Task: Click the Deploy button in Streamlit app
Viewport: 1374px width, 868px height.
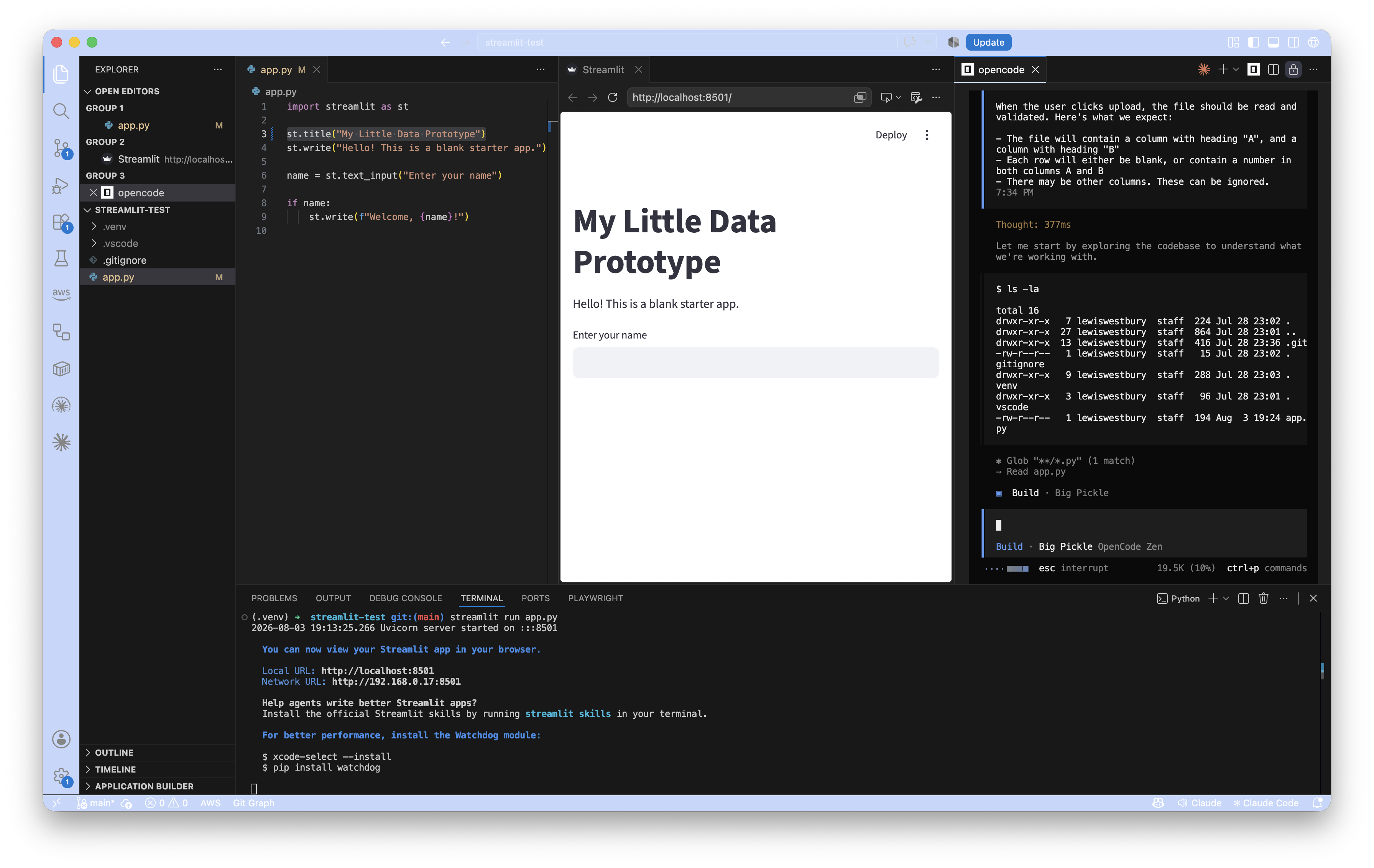Action: [x=891, y=135]
